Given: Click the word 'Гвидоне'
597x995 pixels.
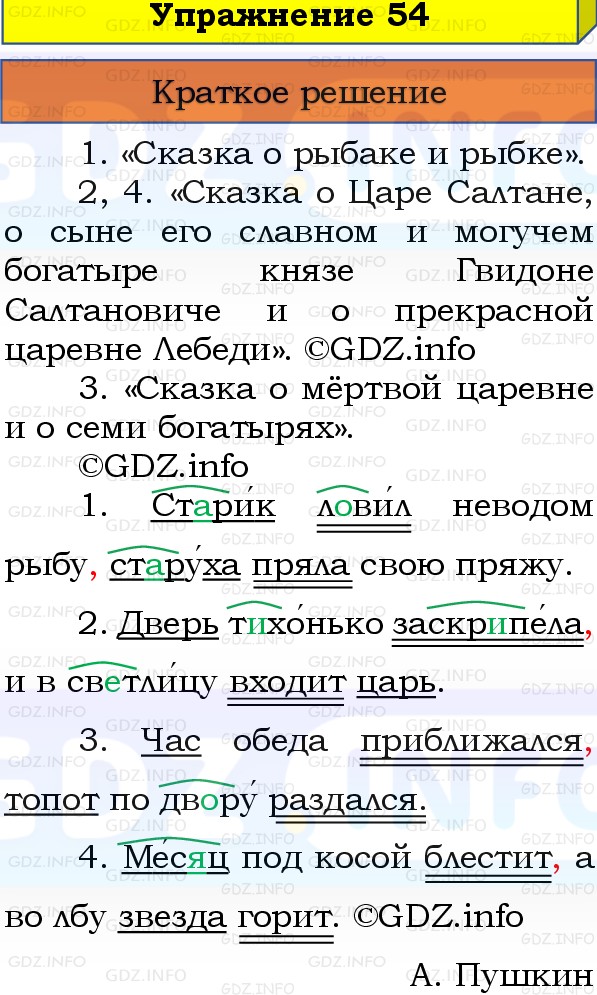Looking at the screenshot, I should click(524, 271).
